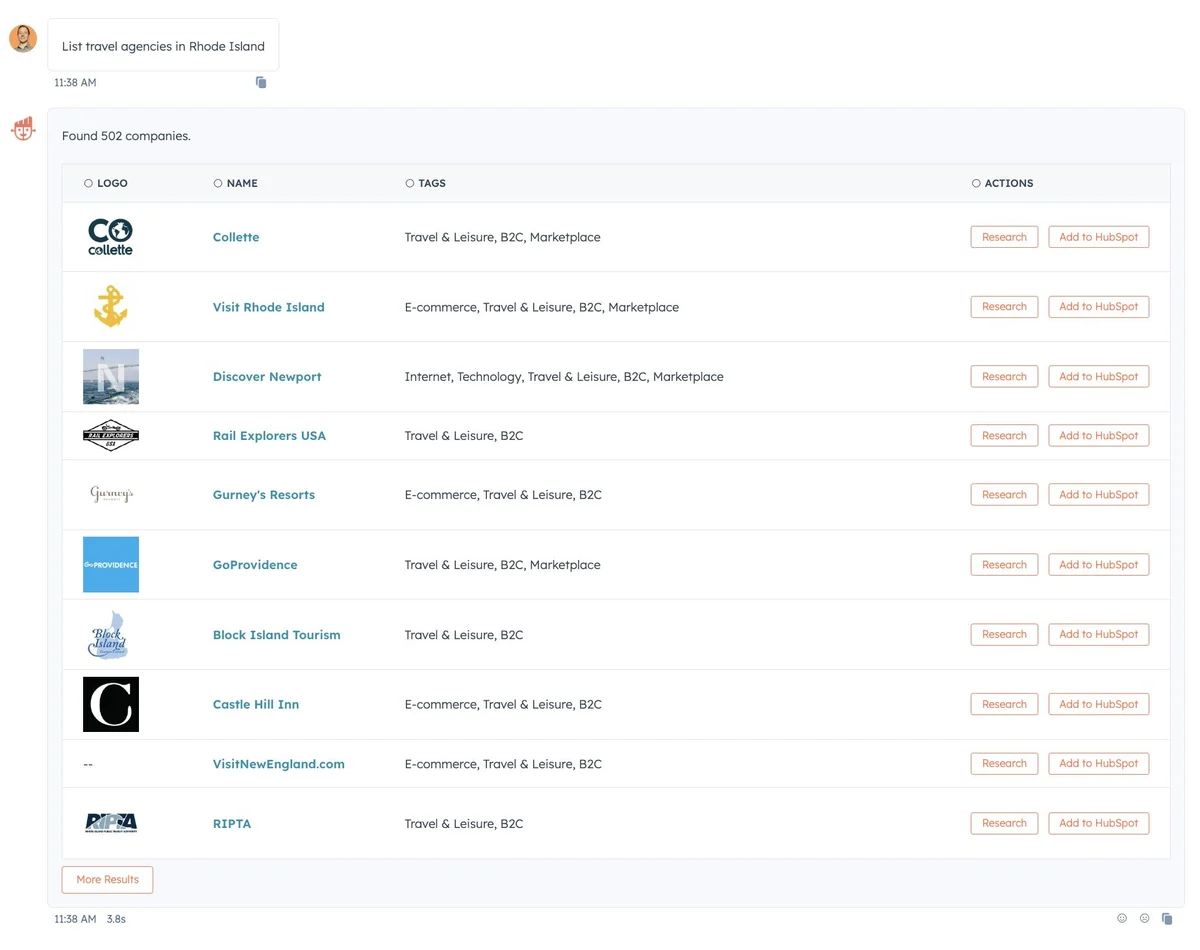Add Block Island Tourism to HubSpot
The image size is (1200, 950).
tap(1099, 634)
